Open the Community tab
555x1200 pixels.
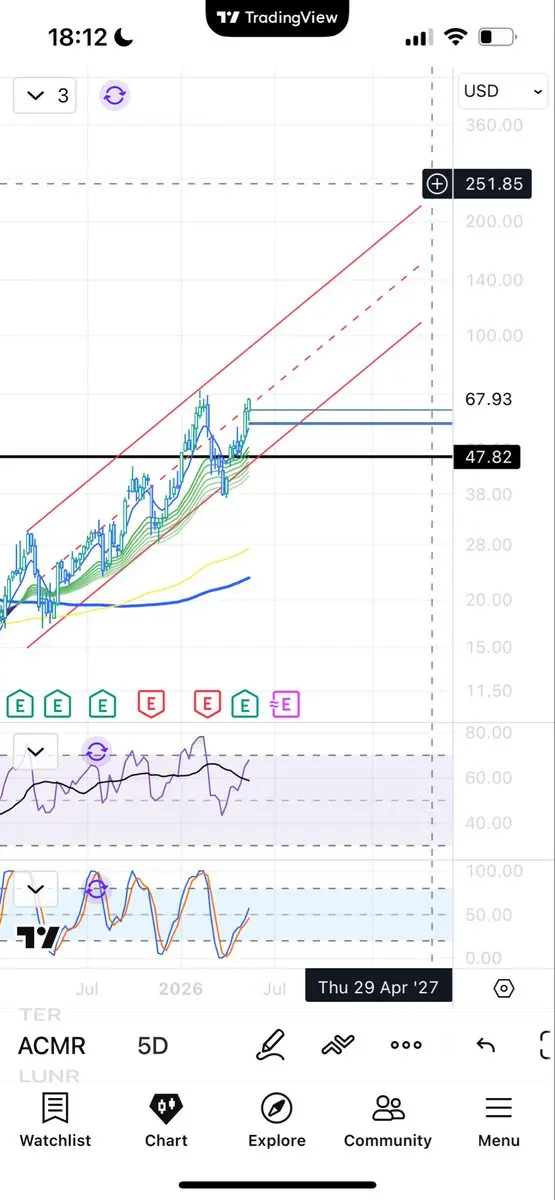(x=388, y=1120)
